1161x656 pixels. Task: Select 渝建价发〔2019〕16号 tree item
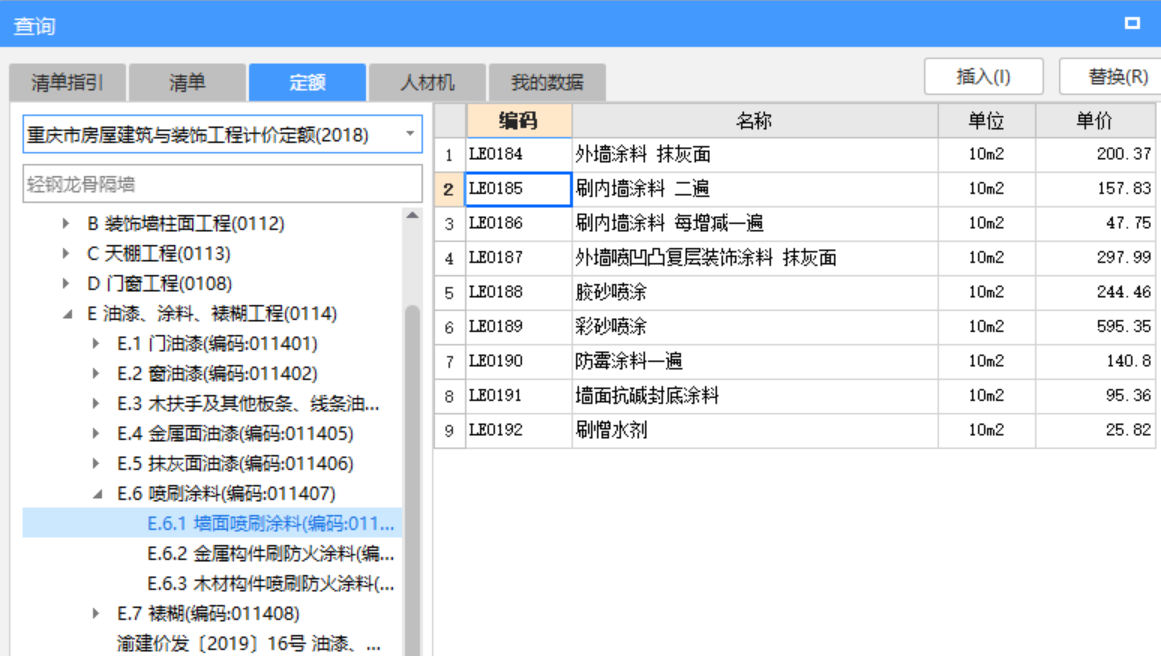tap(249, 643)
